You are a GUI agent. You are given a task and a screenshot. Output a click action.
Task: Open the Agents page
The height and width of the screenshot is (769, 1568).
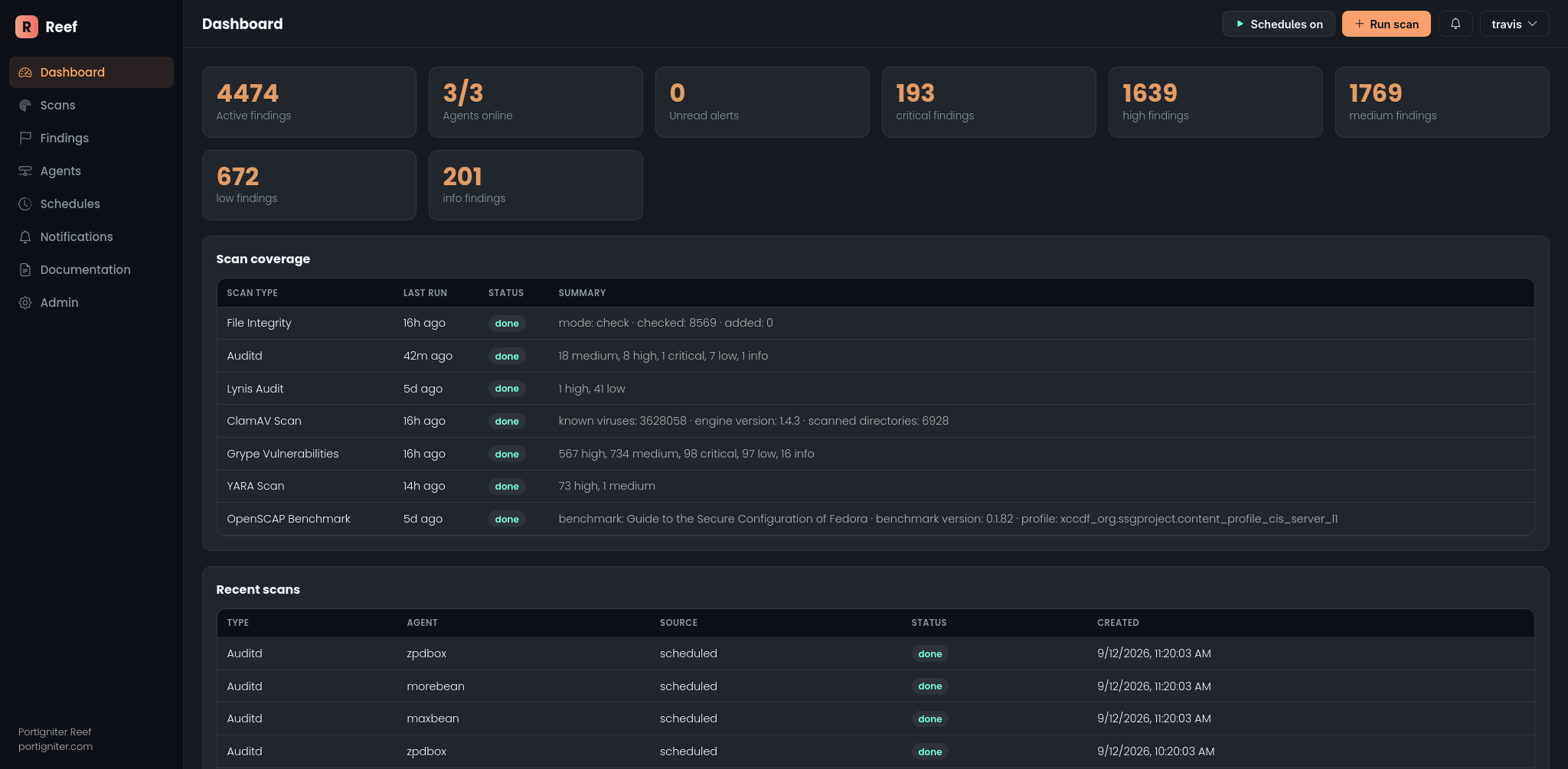91,171
